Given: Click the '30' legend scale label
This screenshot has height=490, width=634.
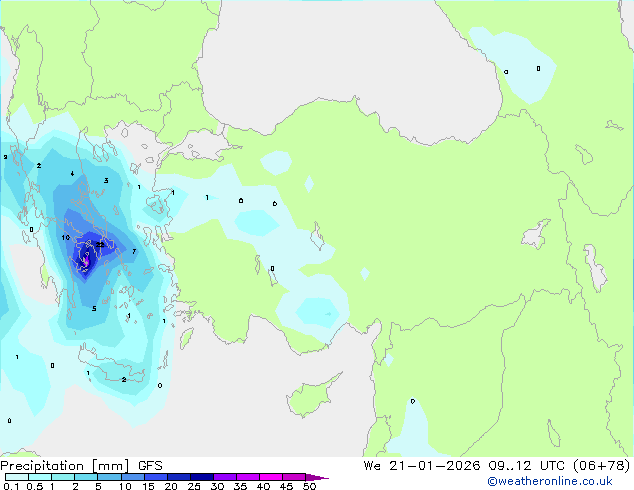Looking at the screenshot, I should click(217, 486).
